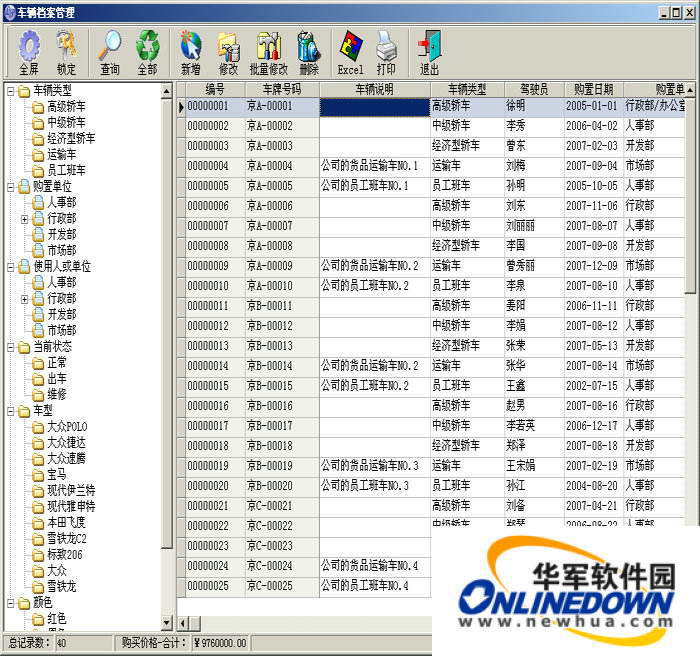Collapse the 购置单位 tree node

pos(11,187)
